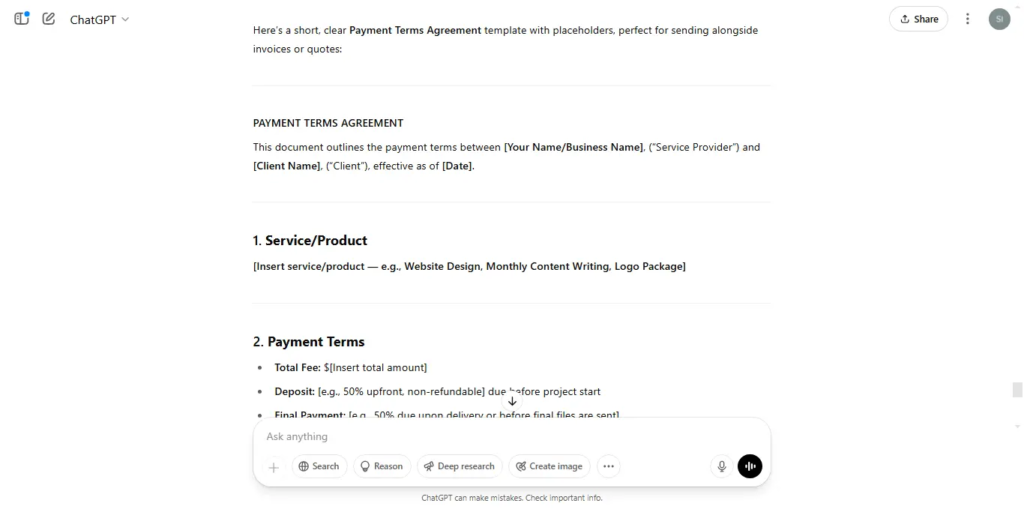Image resolution: width=1024 pixels, height=509 pixels.
Task: Toggle the Search tool
Action: [x=319, y=467]
